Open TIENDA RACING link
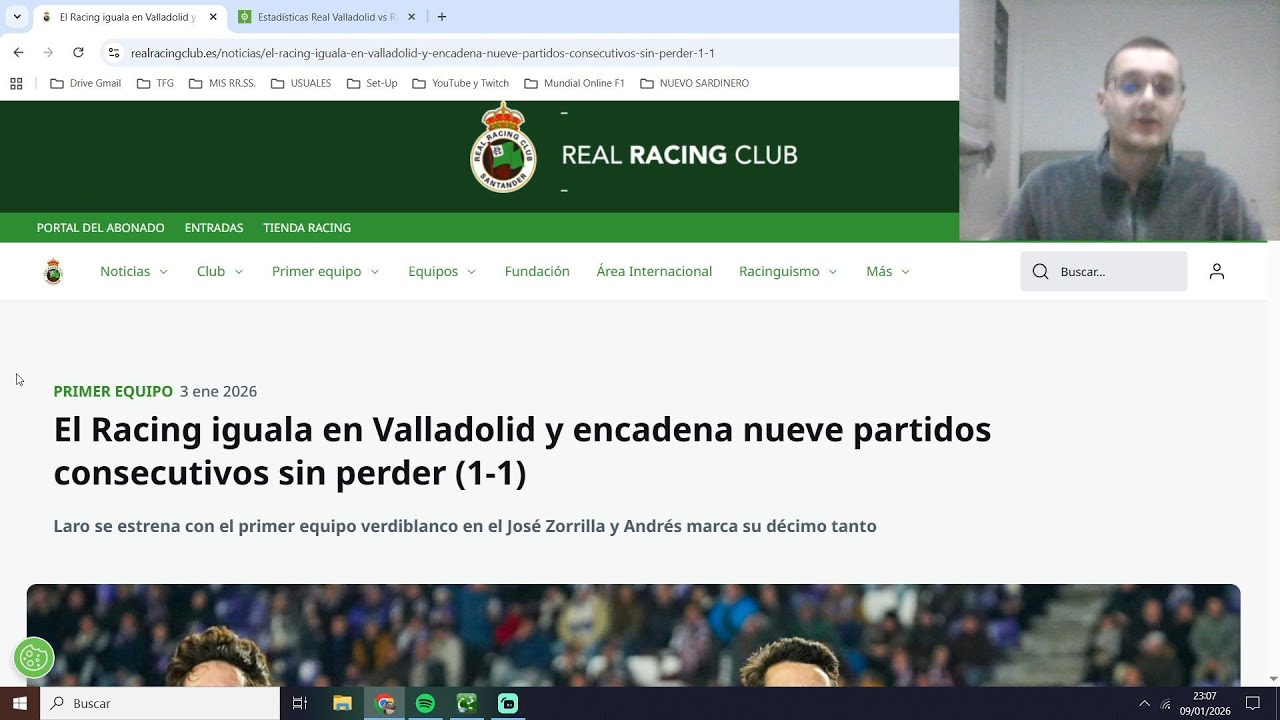Screen dimensions: 1280x720 [x=307, y=228]
